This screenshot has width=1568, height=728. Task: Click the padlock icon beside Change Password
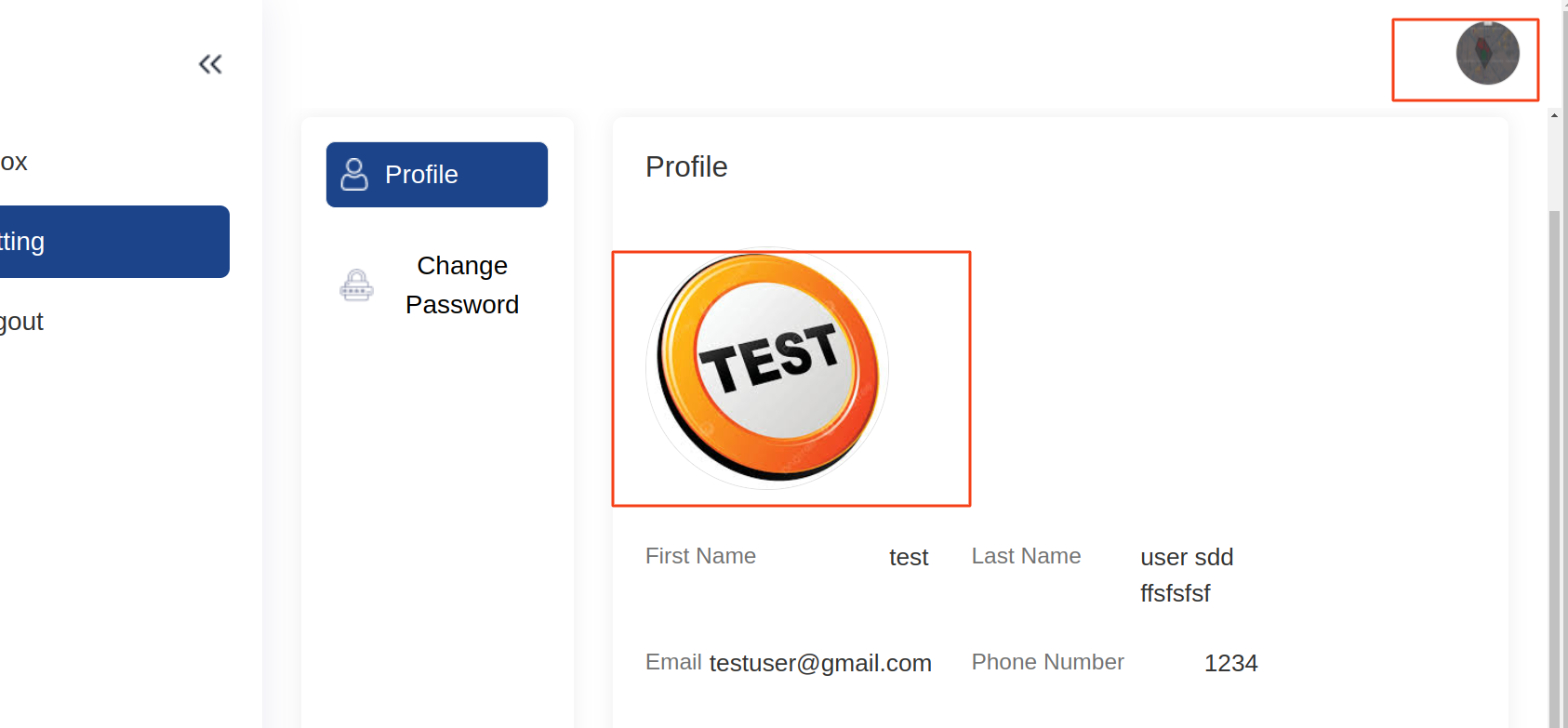coord(356,285)
